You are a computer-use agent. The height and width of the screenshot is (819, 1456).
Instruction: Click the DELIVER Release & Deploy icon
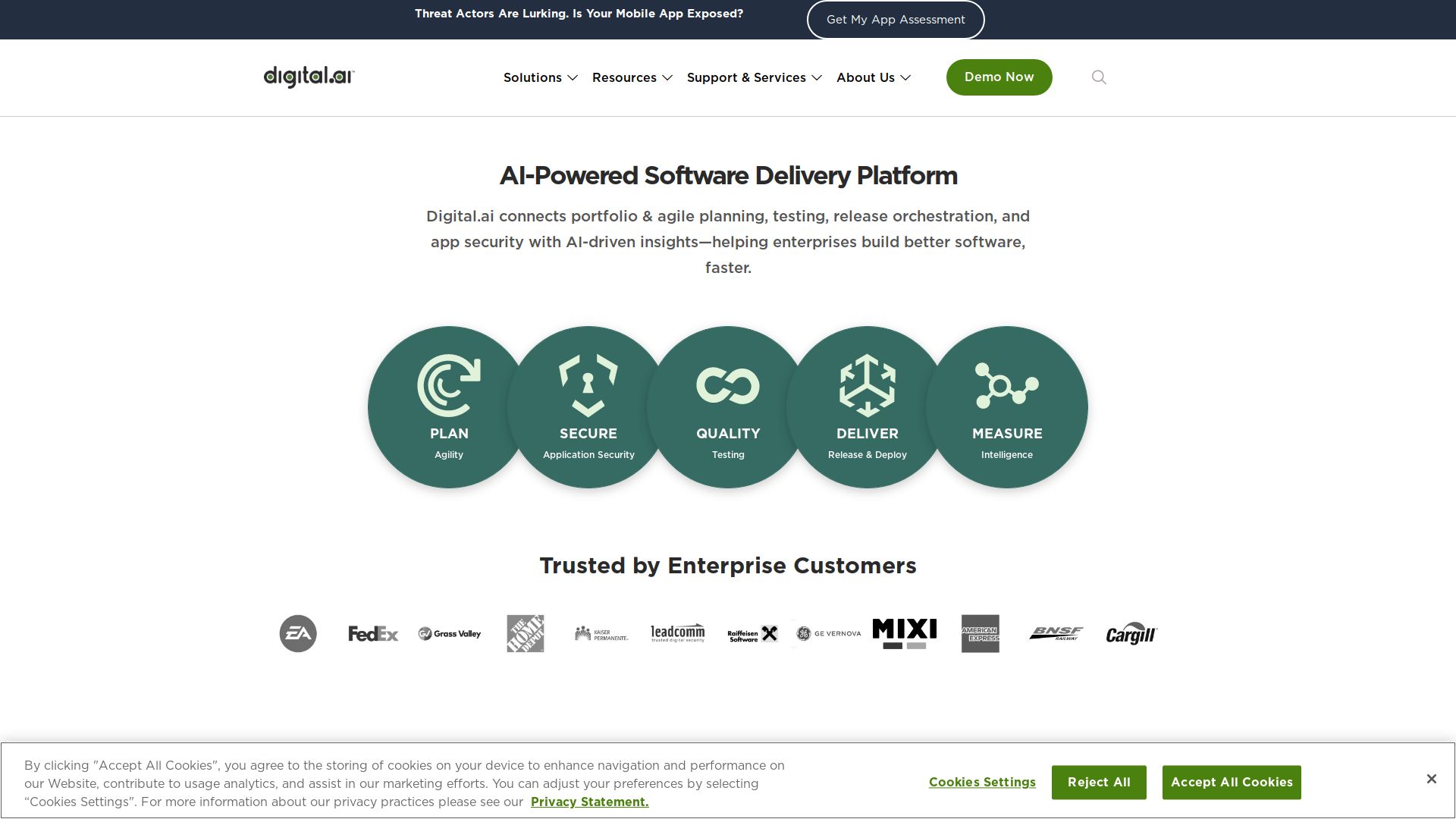click(867, 386)
